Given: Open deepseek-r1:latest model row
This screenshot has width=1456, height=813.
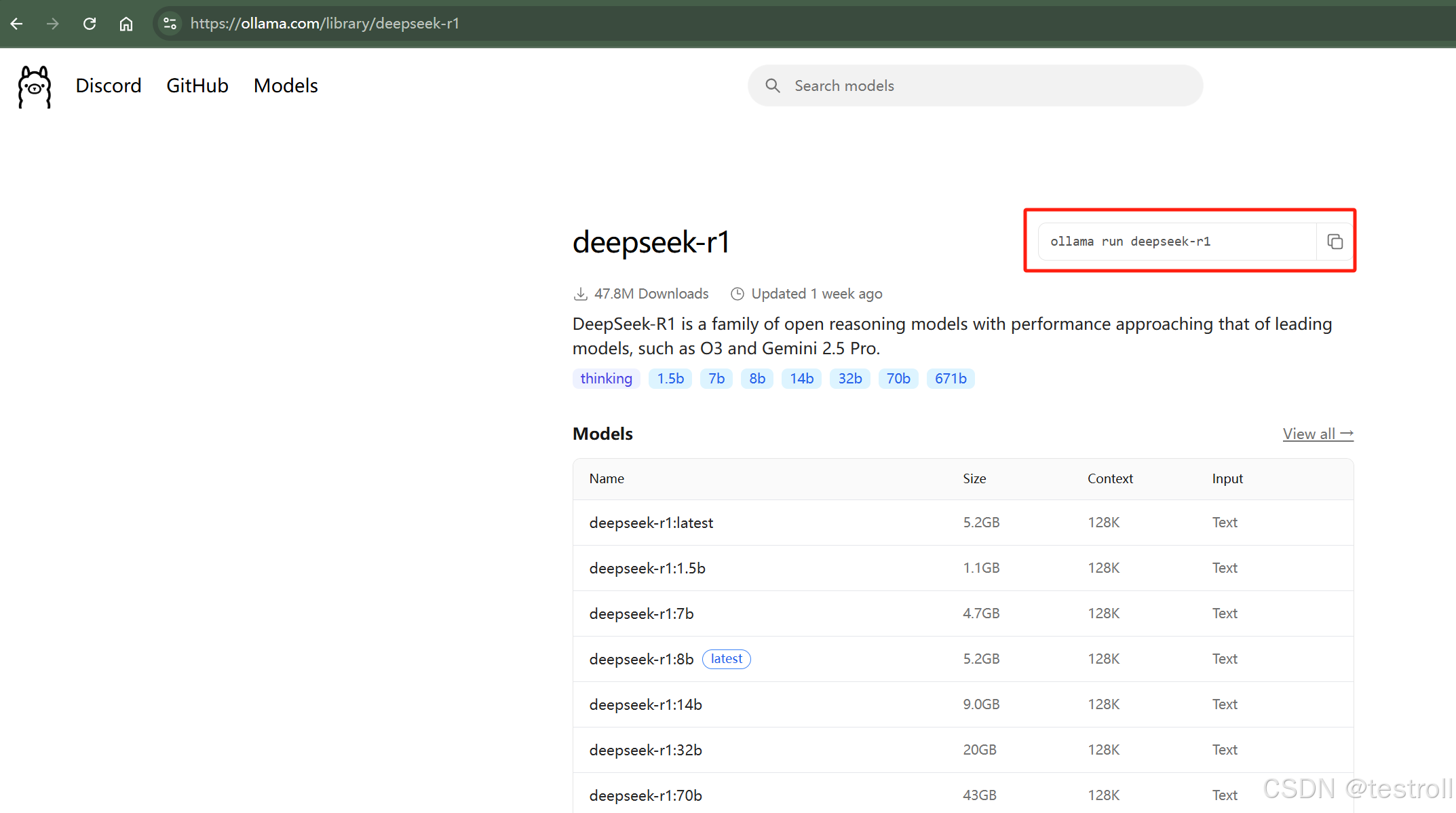Looking at the screenshot, I should [651, 523].
